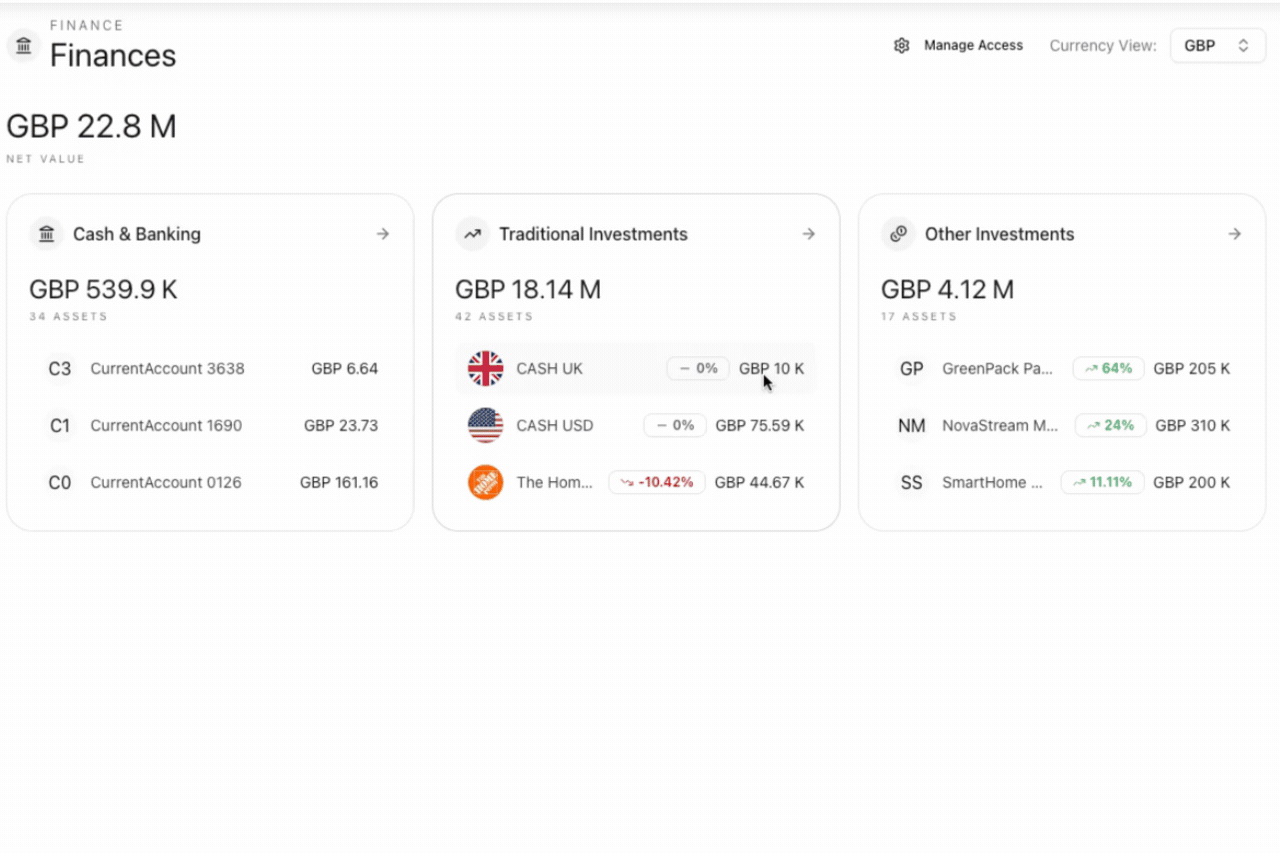Click the -10.42% change badge
This screenshot has width=1280, height=853.
tap(657, 482)
